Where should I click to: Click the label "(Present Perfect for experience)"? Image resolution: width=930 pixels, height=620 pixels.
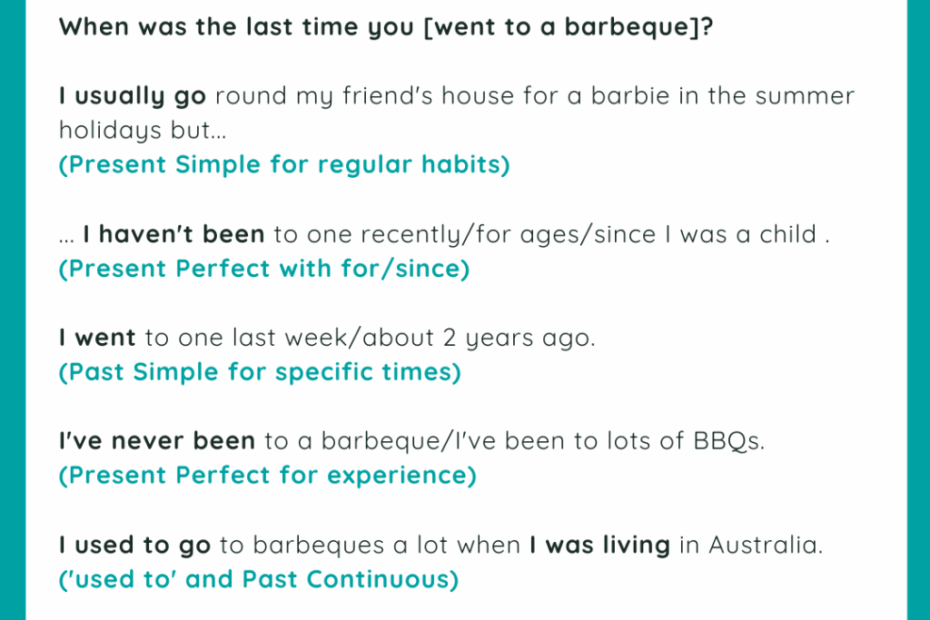(267, 476)
